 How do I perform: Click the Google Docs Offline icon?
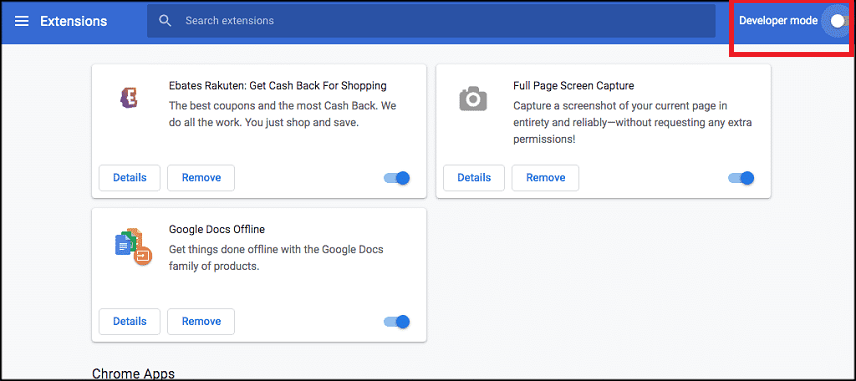click(133, 247)
